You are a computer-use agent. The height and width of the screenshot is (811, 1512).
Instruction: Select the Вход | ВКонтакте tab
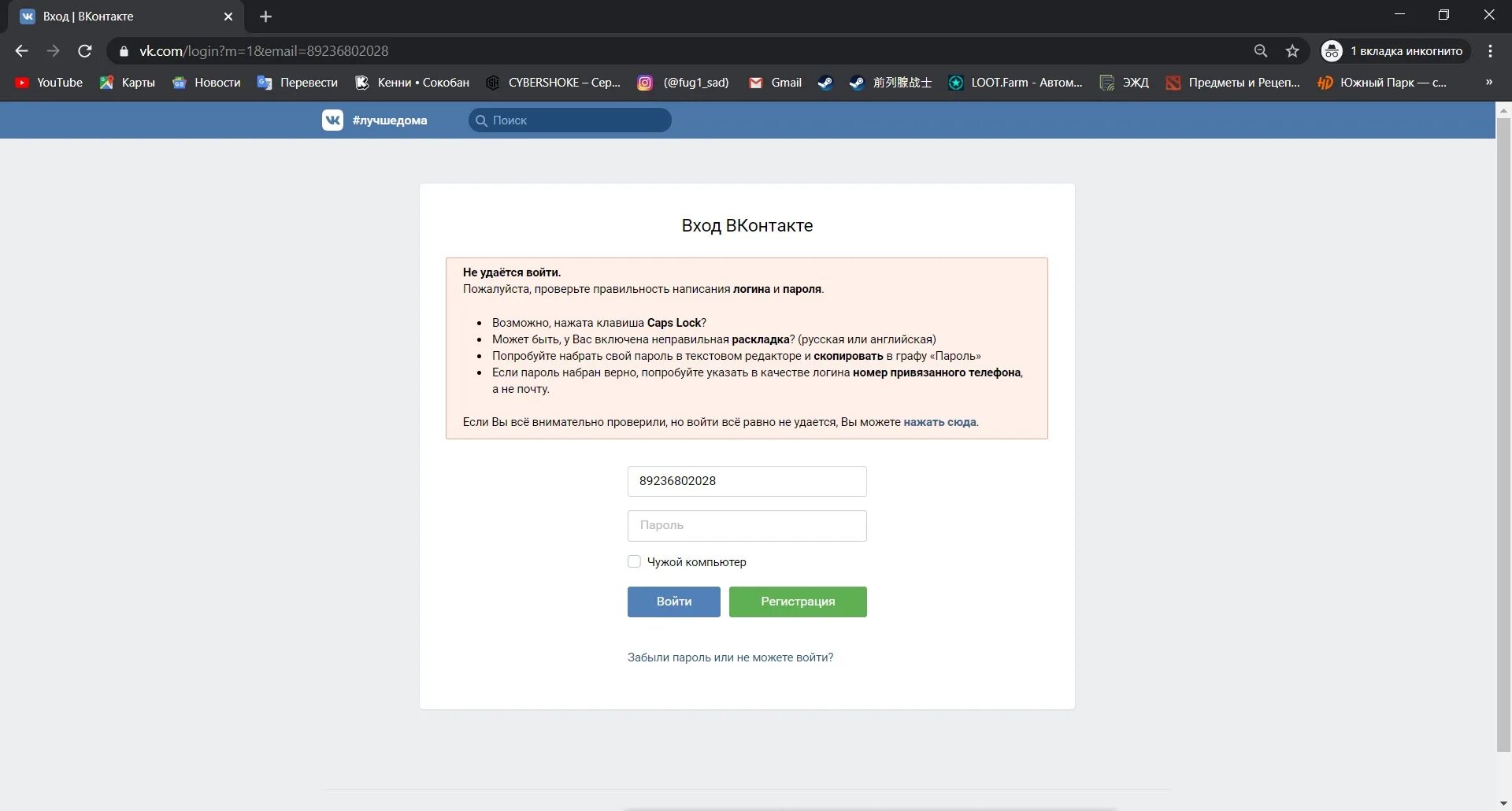(126, 17)
